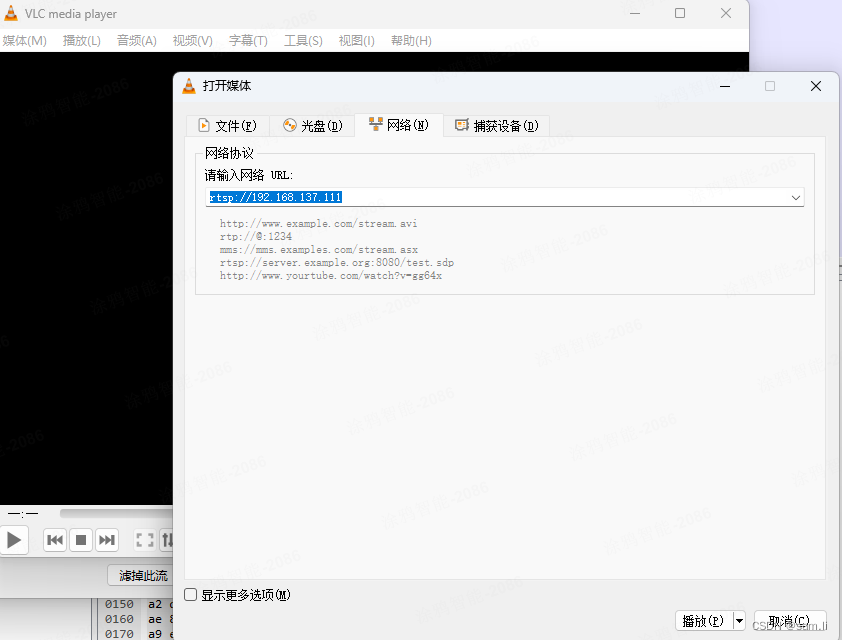Click the example text mms://mms.examples.com/stream.asx

click(x=318, y=250)
